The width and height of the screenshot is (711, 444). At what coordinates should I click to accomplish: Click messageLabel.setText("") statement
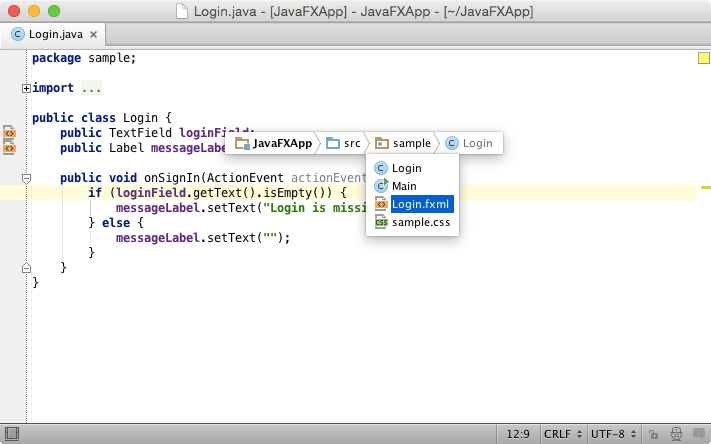click(203, 238)
